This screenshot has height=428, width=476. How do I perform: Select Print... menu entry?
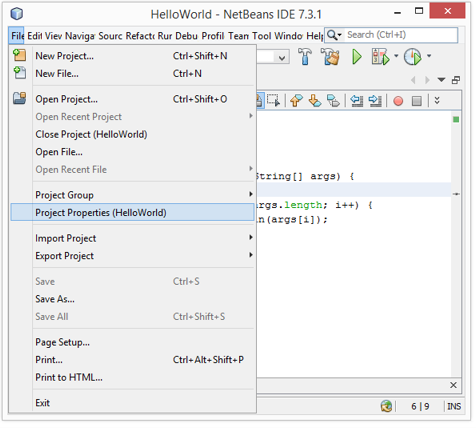coord(132,360)
